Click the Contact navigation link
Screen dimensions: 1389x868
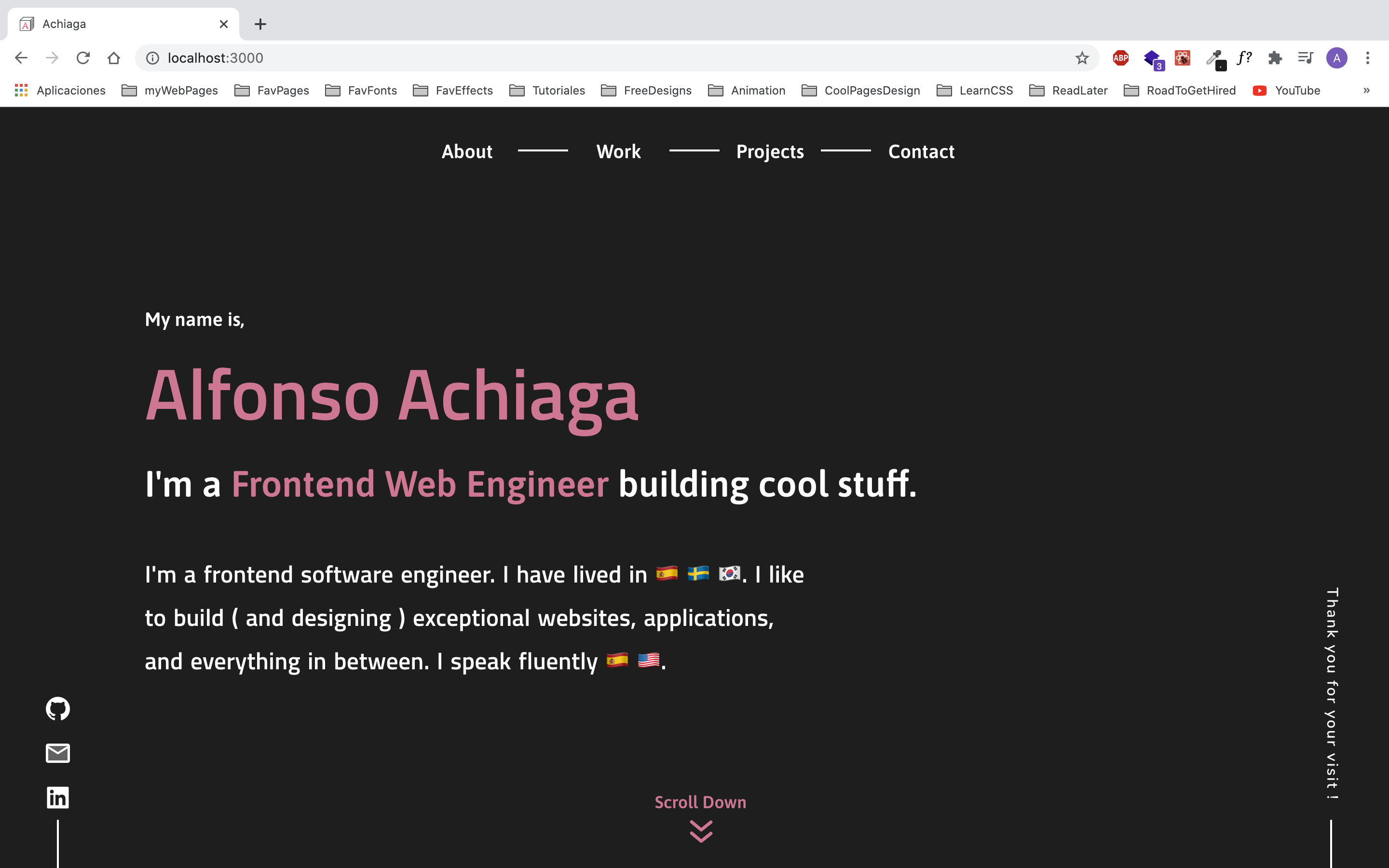coord(921,151)
